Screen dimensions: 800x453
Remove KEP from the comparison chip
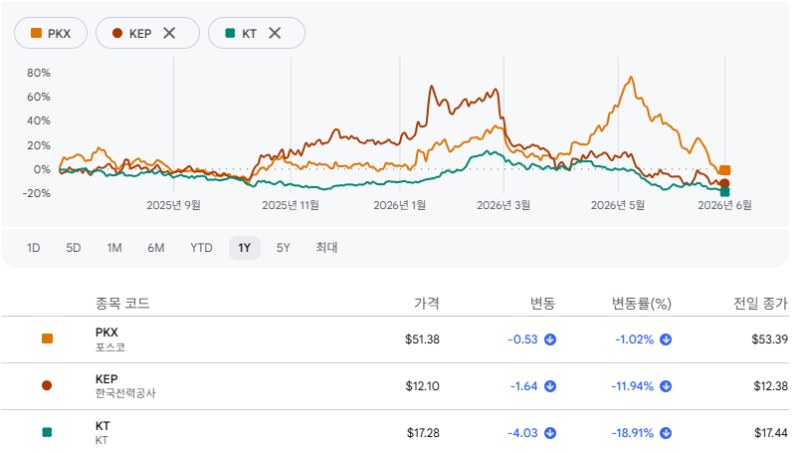(x=169, y=33)
